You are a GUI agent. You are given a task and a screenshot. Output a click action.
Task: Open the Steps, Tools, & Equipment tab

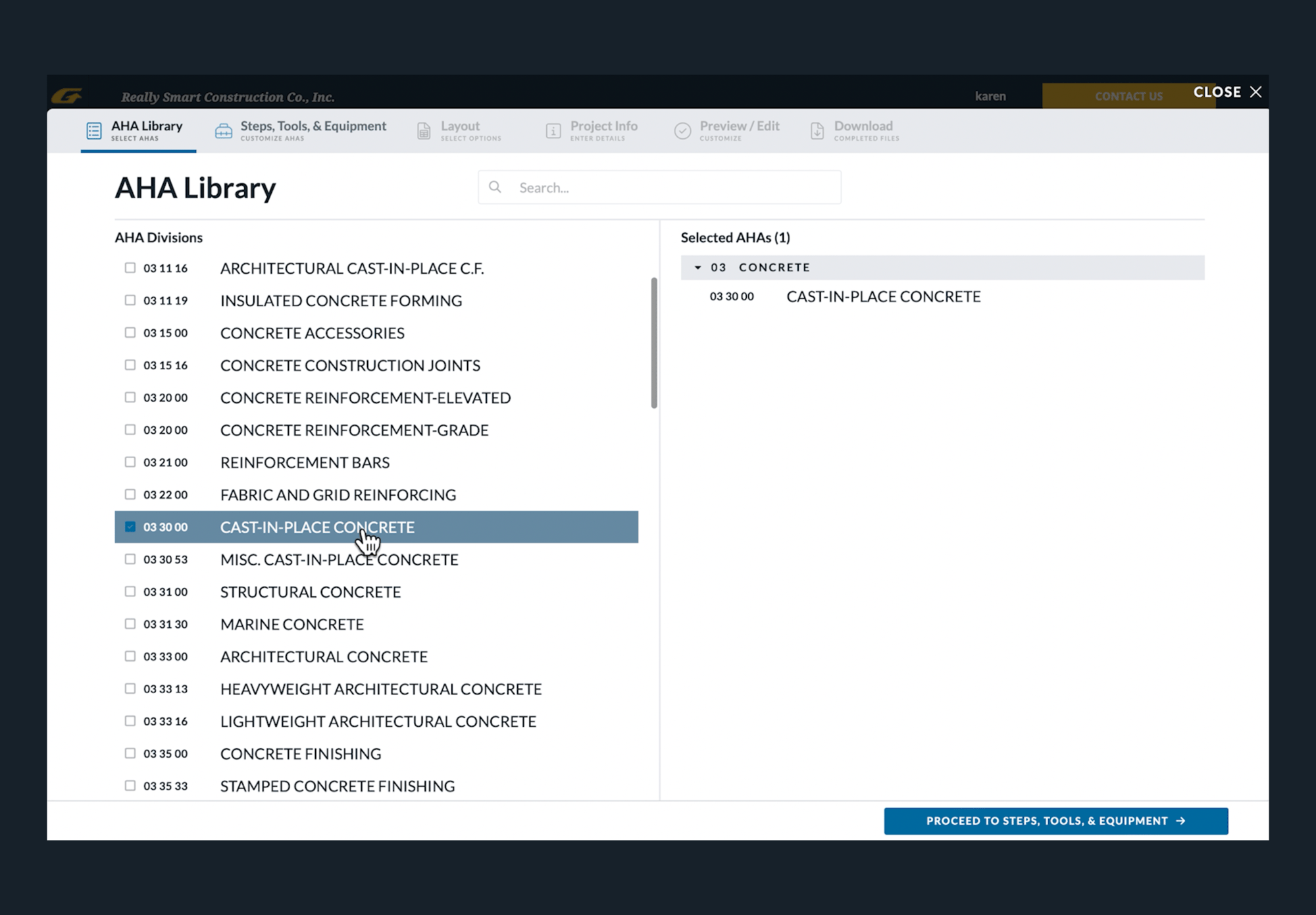pyautogui.click(x=301, y=130)
